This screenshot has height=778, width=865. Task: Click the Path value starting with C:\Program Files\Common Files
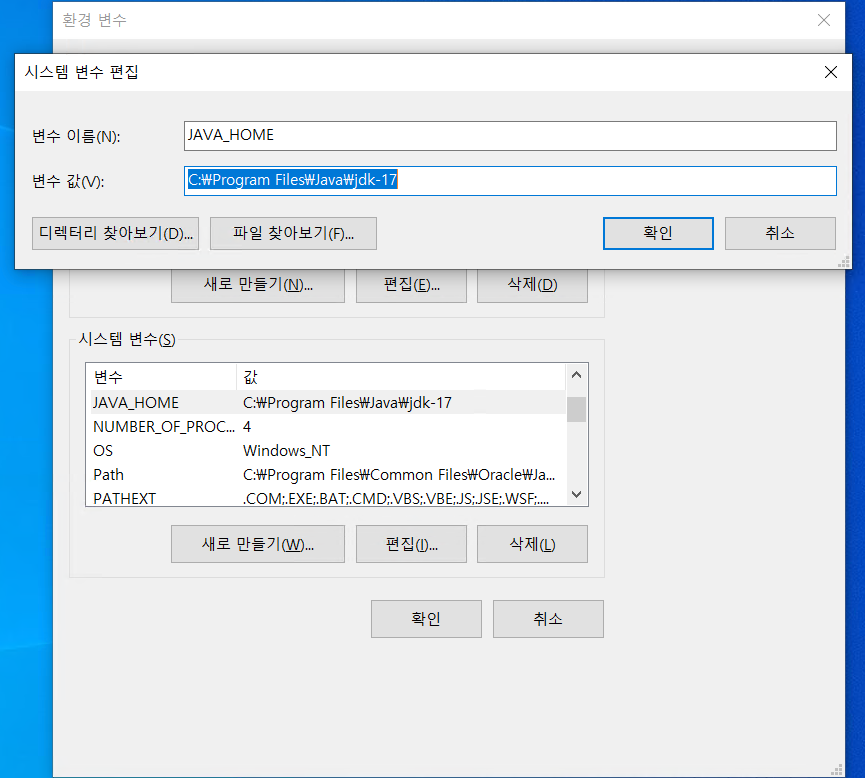pos(399,475)
